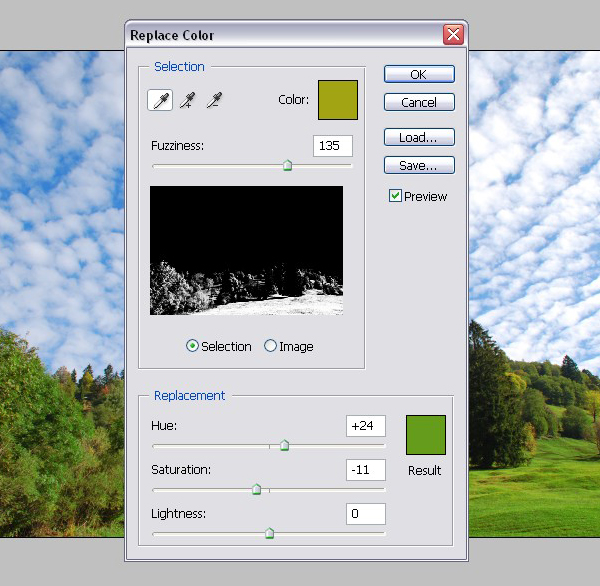Click the 'Result' label text
Viewport: 600px width, 586px height.
pyautogui.click(x=425, y=470)
